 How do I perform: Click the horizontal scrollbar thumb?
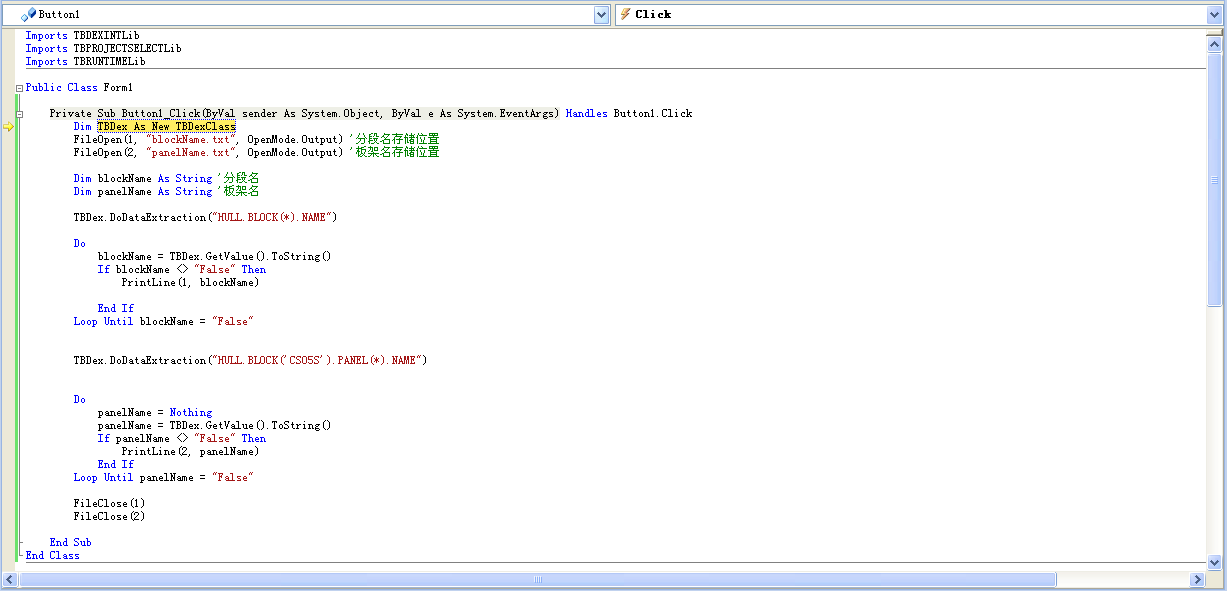(537, 580)
